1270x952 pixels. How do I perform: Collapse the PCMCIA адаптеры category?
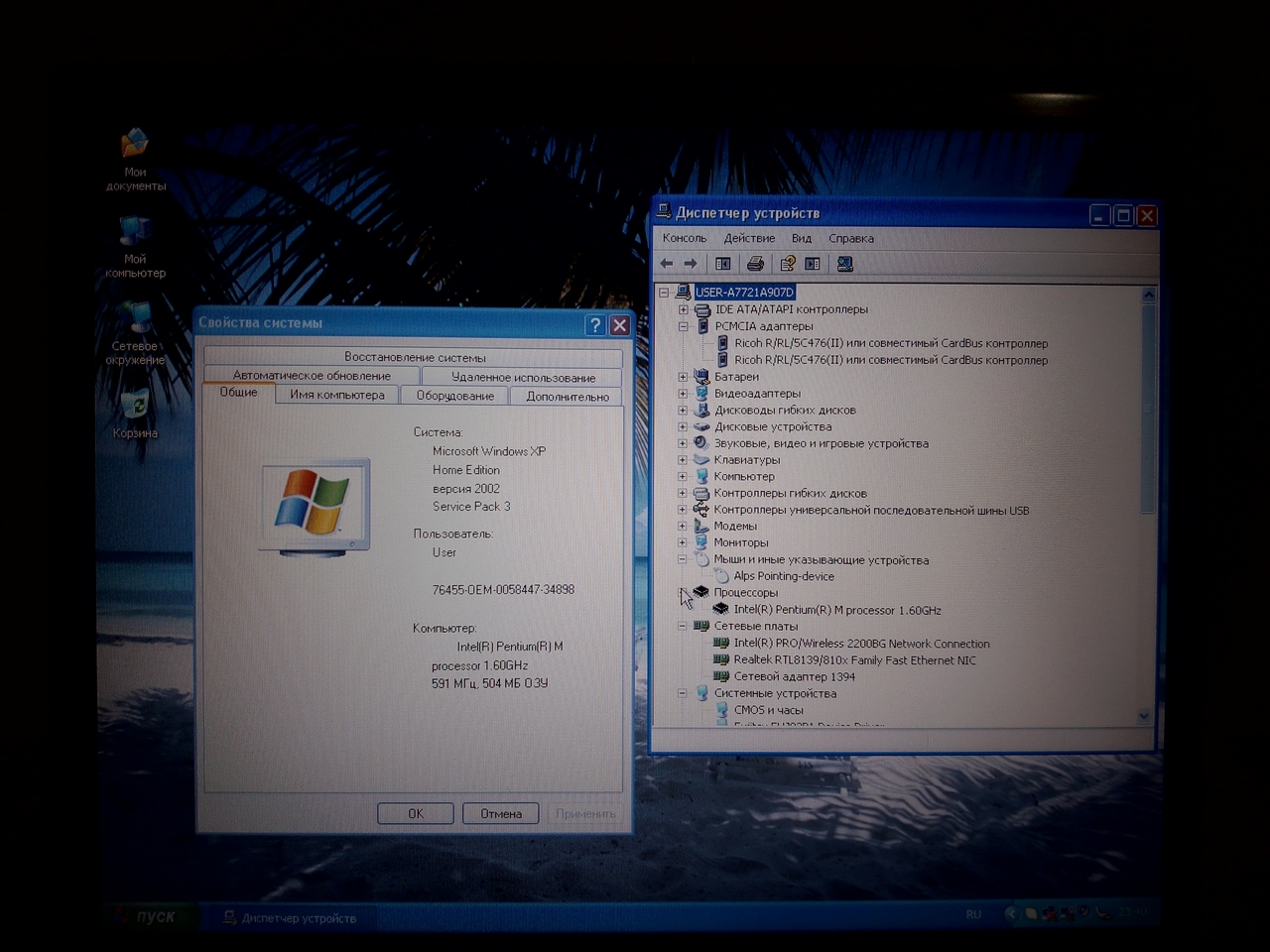pos(682,325)
